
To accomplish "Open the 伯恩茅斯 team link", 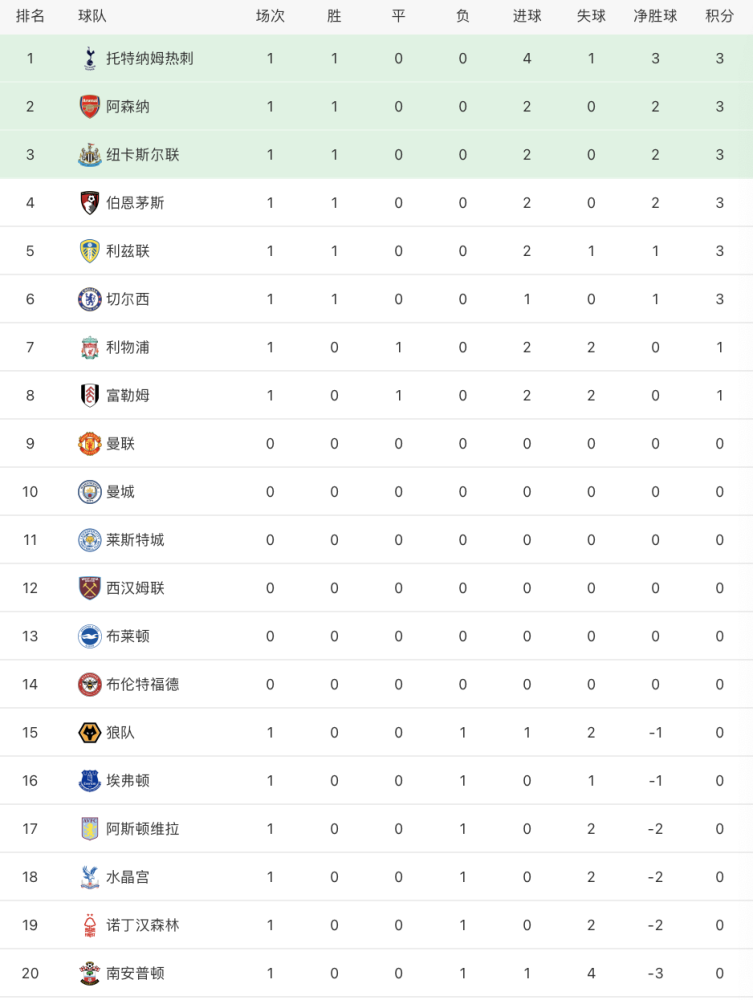I will pyautogui.click(x=135, y=203).
